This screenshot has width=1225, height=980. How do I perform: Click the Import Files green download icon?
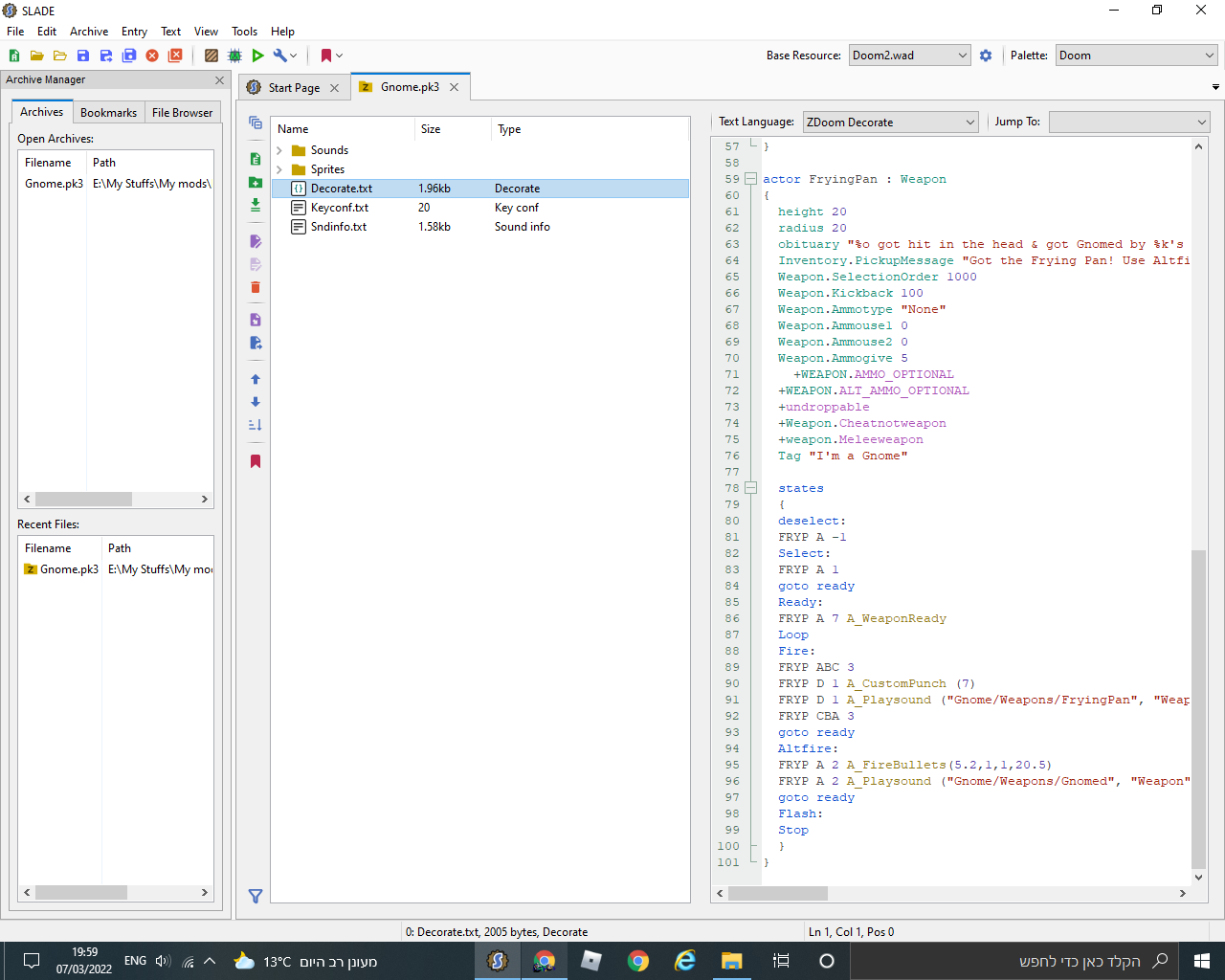[x=256, y=205]
